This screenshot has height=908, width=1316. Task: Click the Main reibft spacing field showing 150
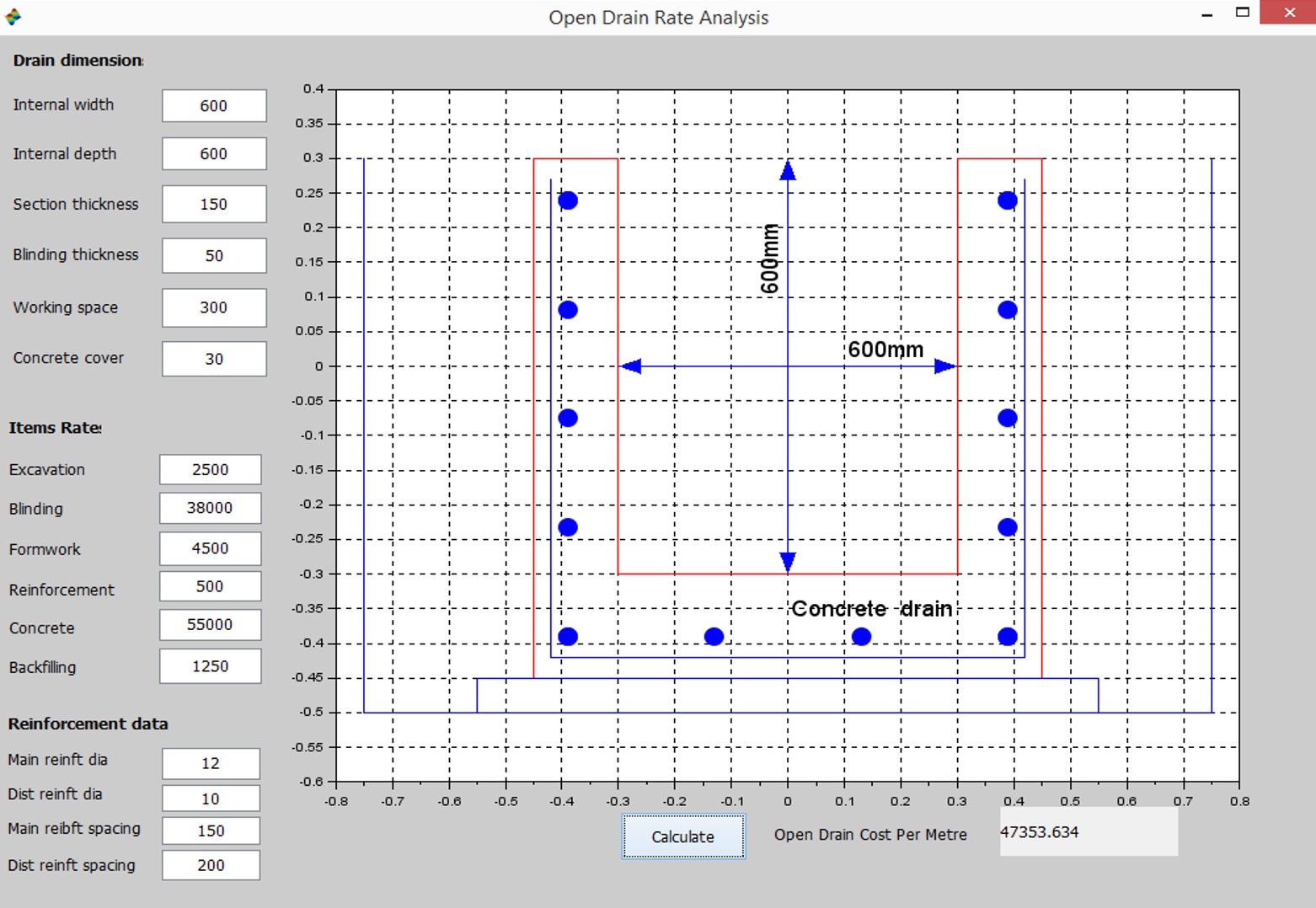pyautogui.click(x=211, y=831)
